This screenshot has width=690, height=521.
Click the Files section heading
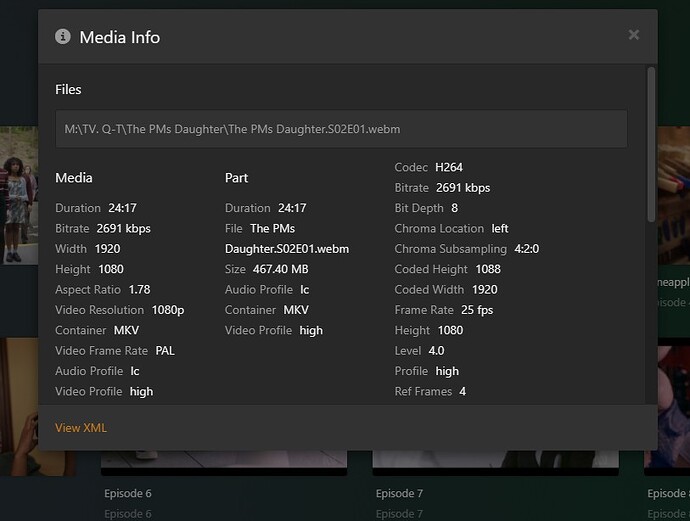[68, 90]
